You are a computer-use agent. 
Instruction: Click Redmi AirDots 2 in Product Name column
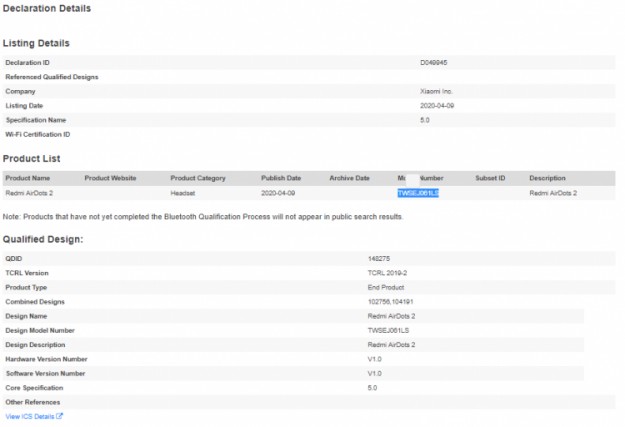click(x=29, y=193)
